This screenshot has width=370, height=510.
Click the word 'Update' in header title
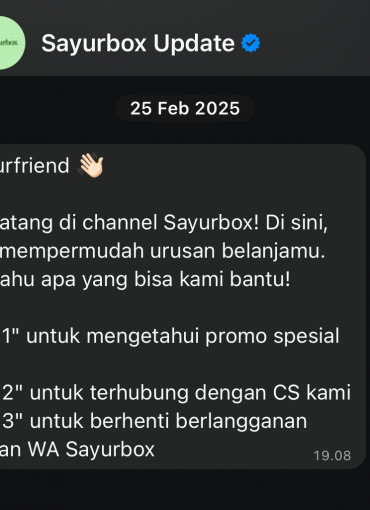pos(194,44)
